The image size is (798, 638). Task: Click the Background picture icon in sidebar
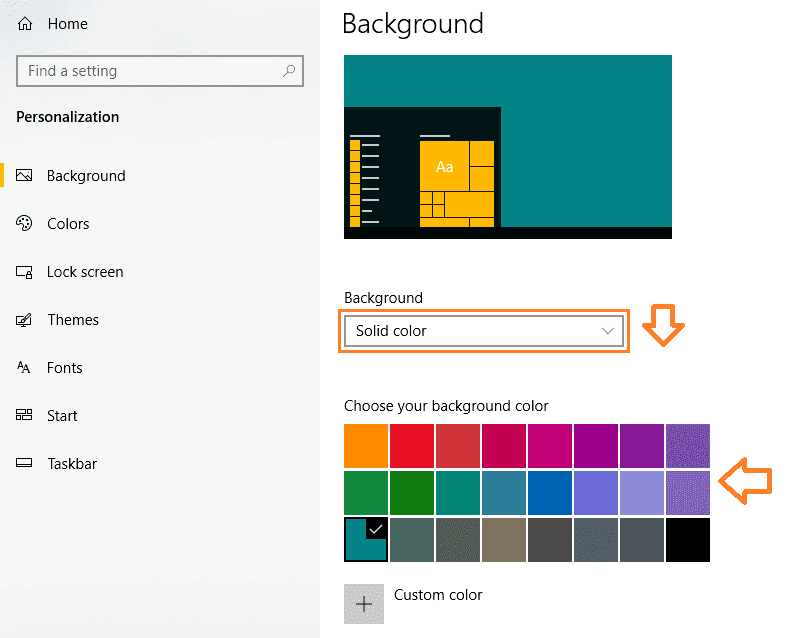click(x=24, y=176)
